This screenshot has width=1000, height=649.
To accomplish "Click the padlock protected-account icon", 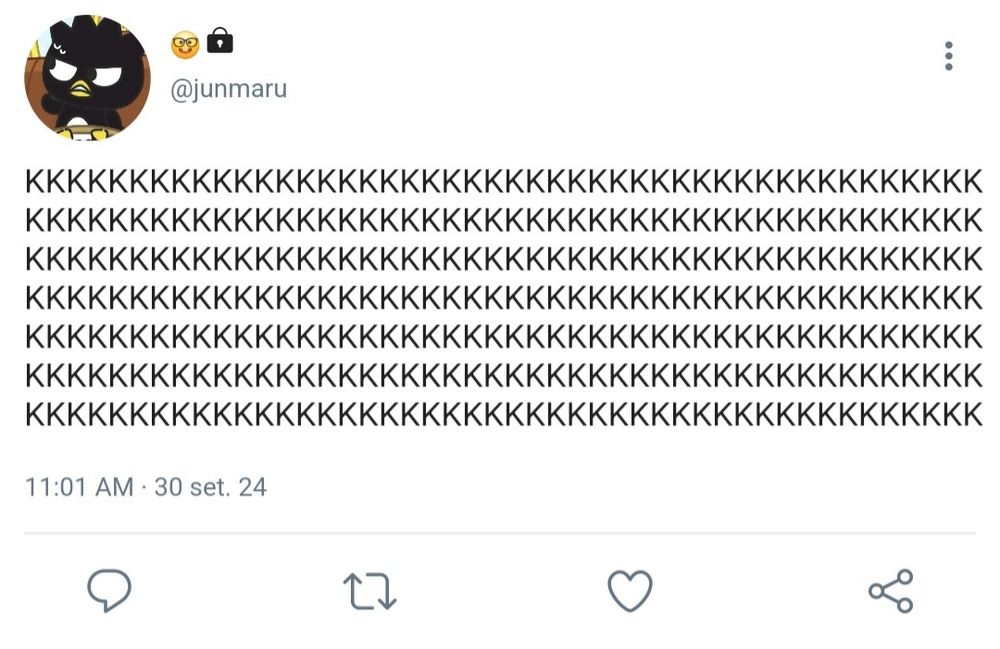I will point(220,42).
